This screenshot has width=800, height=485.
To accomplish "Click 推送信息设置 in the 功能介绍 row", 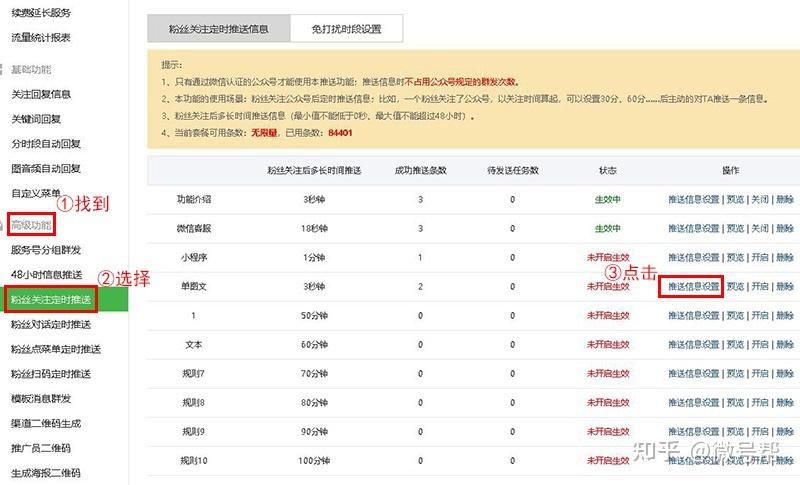I will (694, 199).
